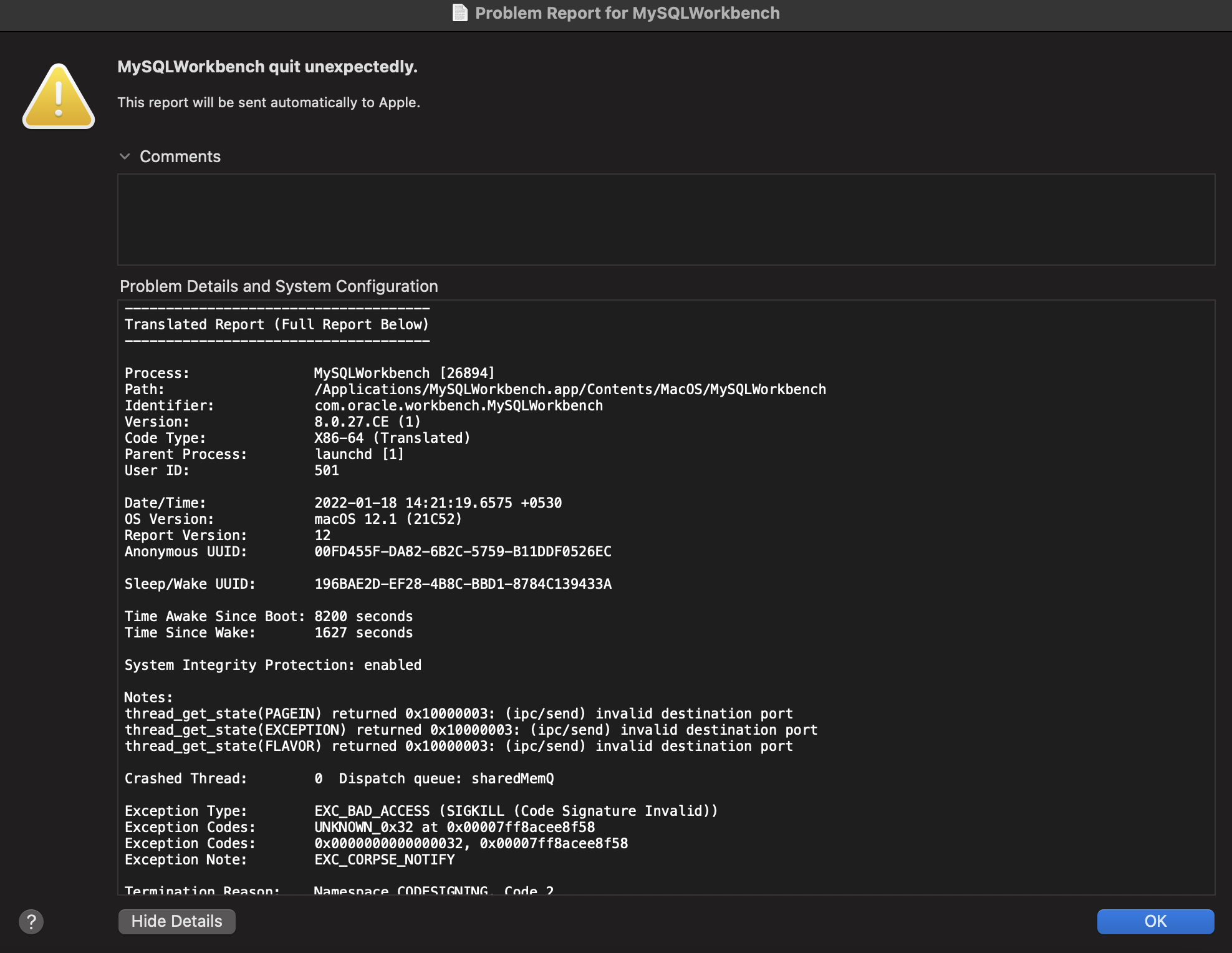The image size is (1232, 953).
Task: Click 'System Integrity Protection: enabled' line
Action: tap(273, 665)
